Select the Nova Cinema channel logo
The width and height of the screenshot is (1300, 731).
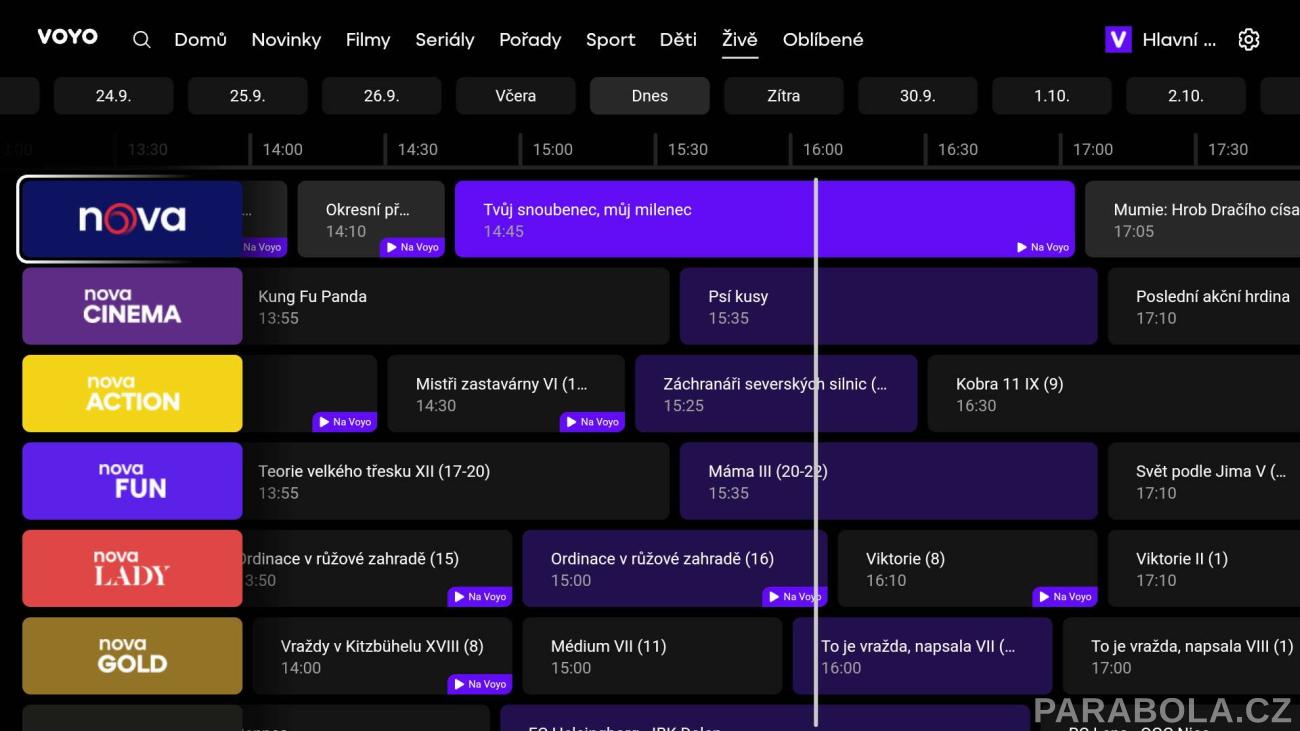tap(132, 306)
